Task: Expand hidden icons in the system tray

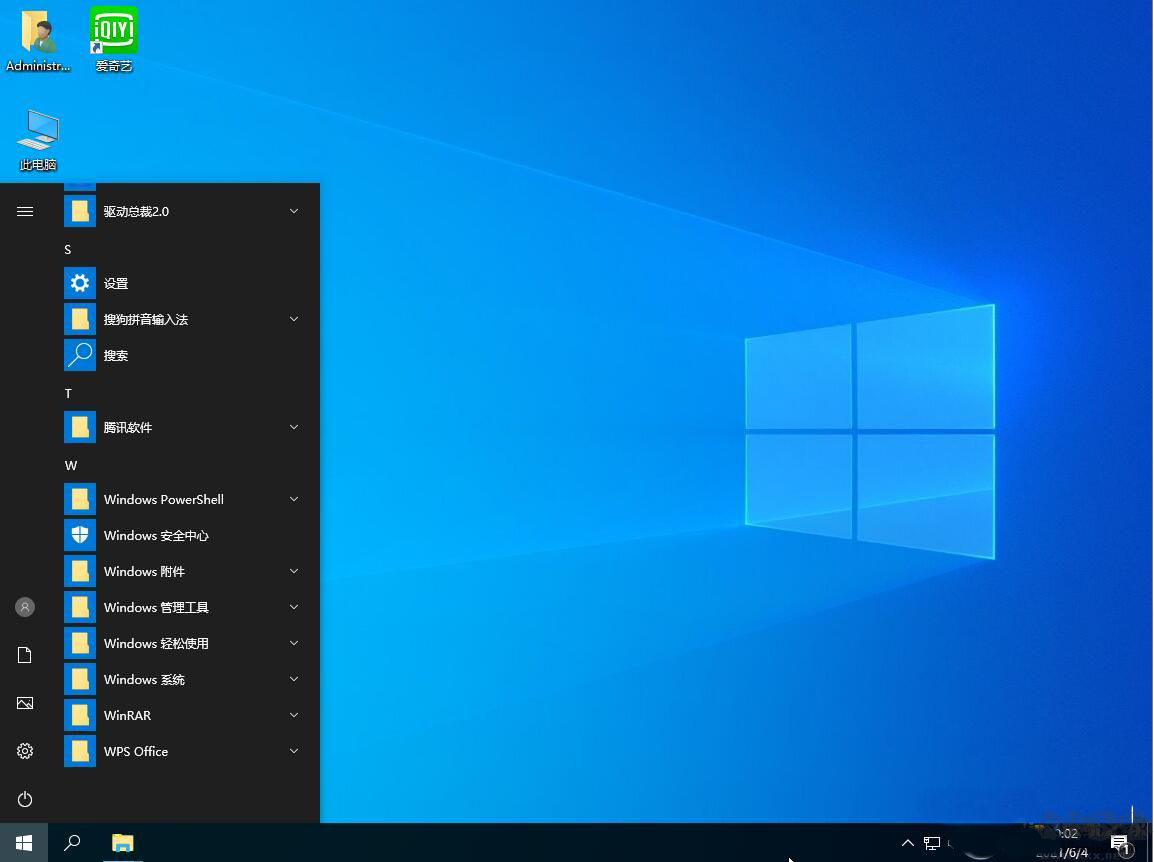Action: click(906, 843)
